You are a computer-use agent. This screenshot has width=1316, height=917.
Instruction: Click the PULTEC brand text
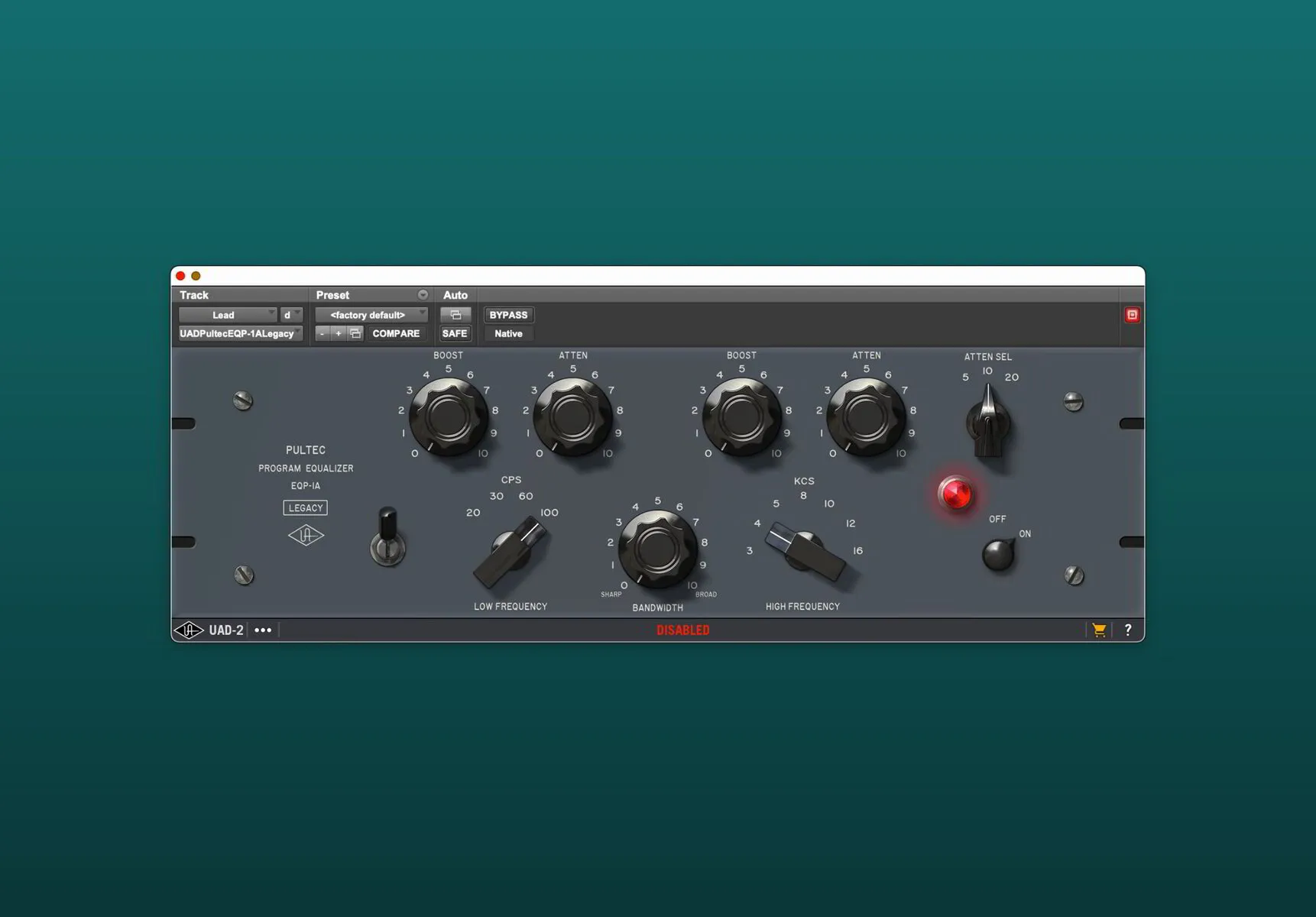click(306, 450)
